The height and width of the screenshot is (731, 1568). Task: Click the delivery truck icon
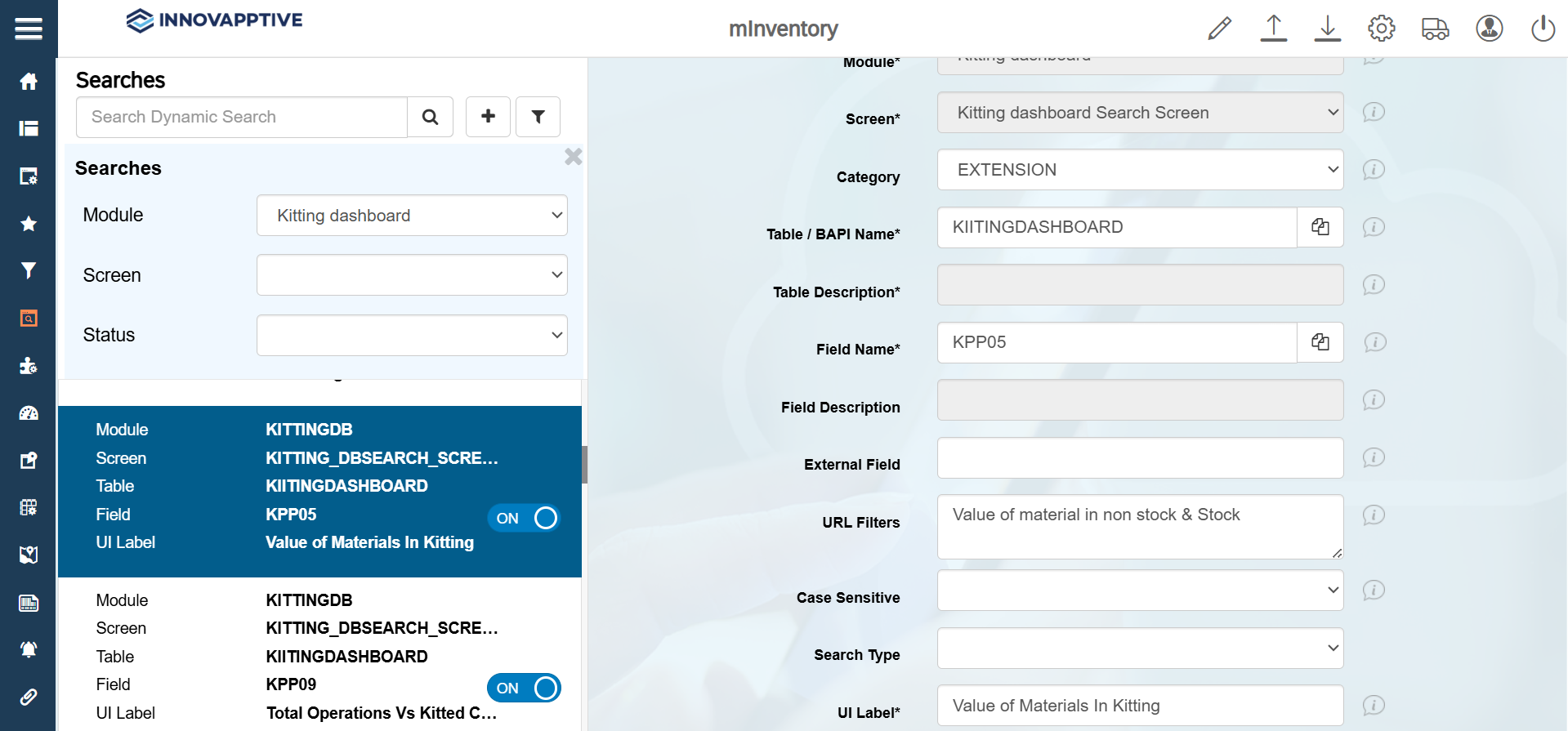(1435, 29)
